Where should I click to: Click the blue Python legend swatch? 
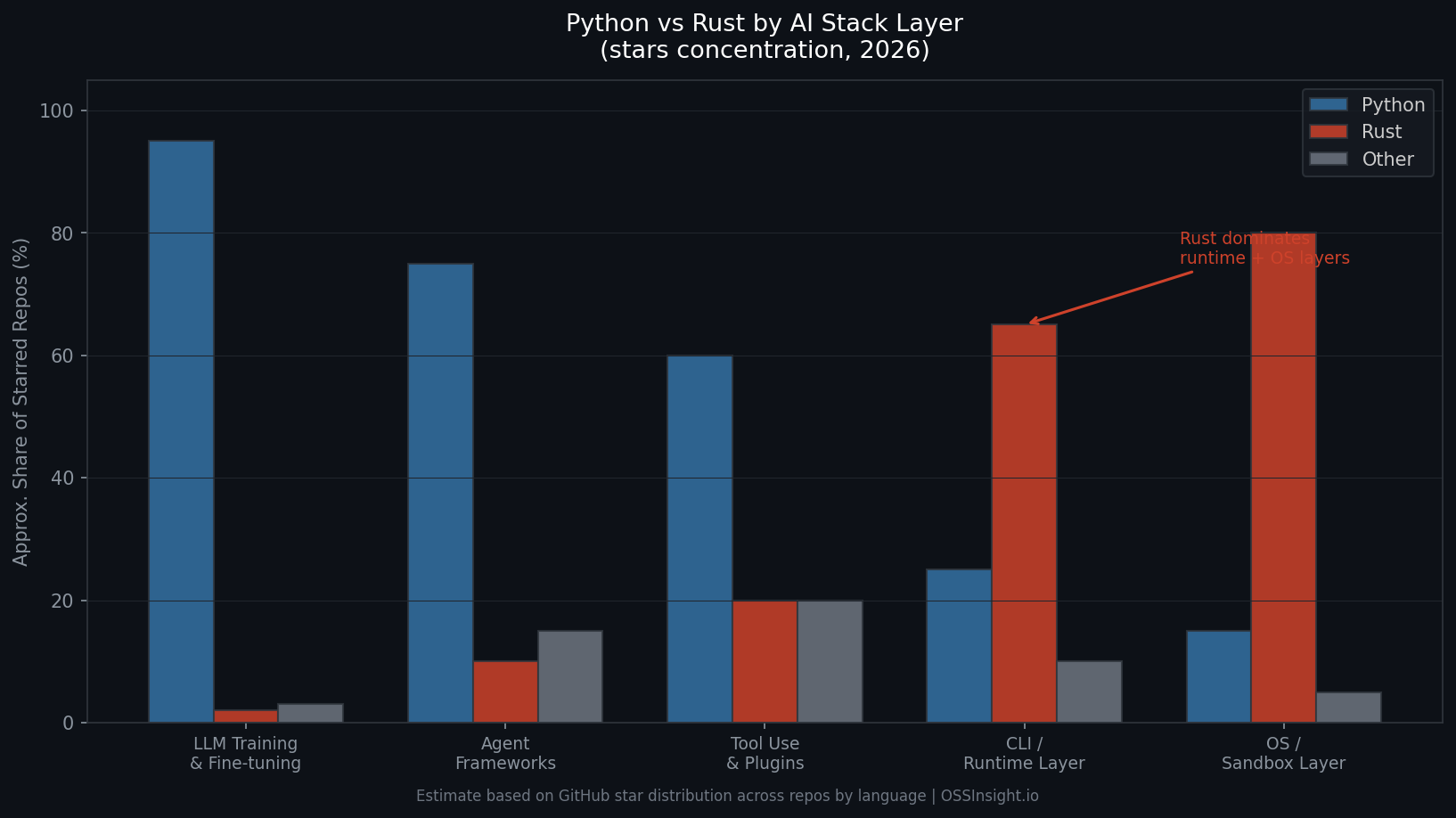[1329, 104]
